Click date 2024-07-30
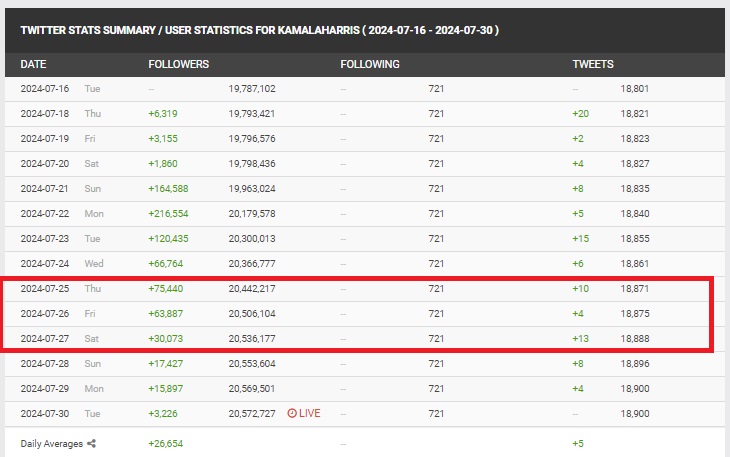730x457 pixels. tap(45, 414)
